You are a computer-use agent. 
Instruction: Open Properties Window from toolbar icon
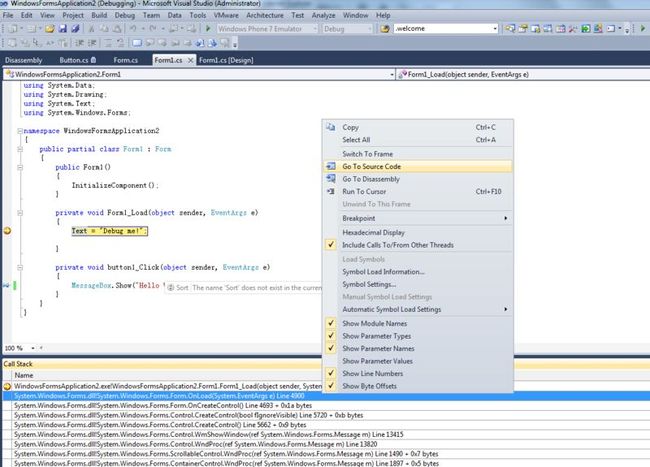point(522,29)
